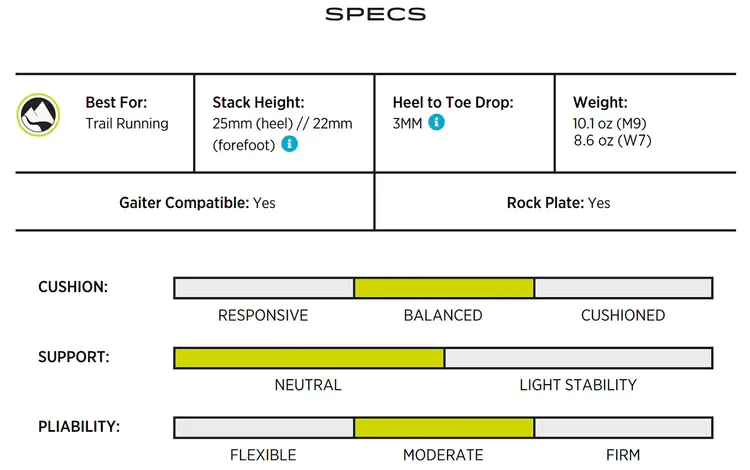
Task: Select the Balanced cushion bar segment
Action: coord(444,288)
